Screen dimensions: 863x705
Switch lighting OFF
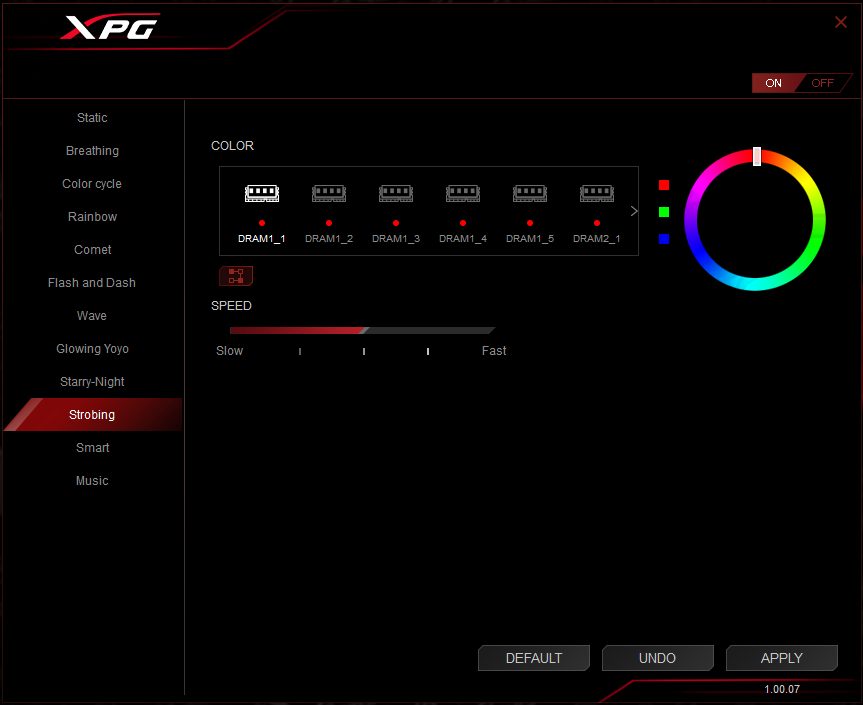click(x=823, y=83)
